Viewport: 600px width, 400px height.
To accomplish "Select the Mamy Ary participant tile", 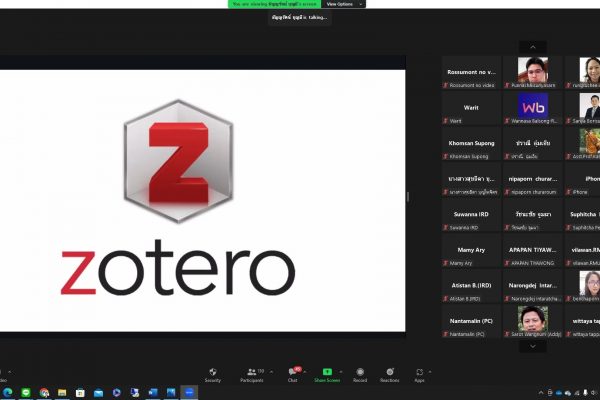I will click(471, 250).
